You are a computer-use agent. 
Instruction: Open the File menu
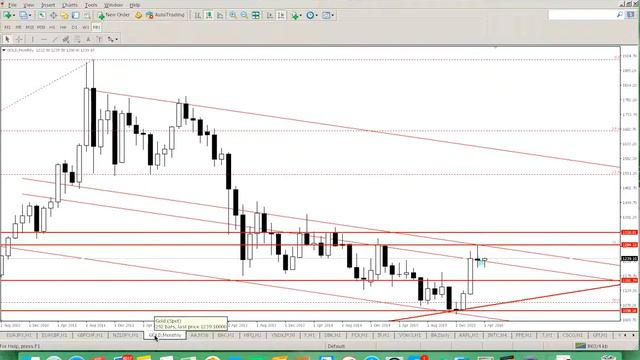coord(12,5)
